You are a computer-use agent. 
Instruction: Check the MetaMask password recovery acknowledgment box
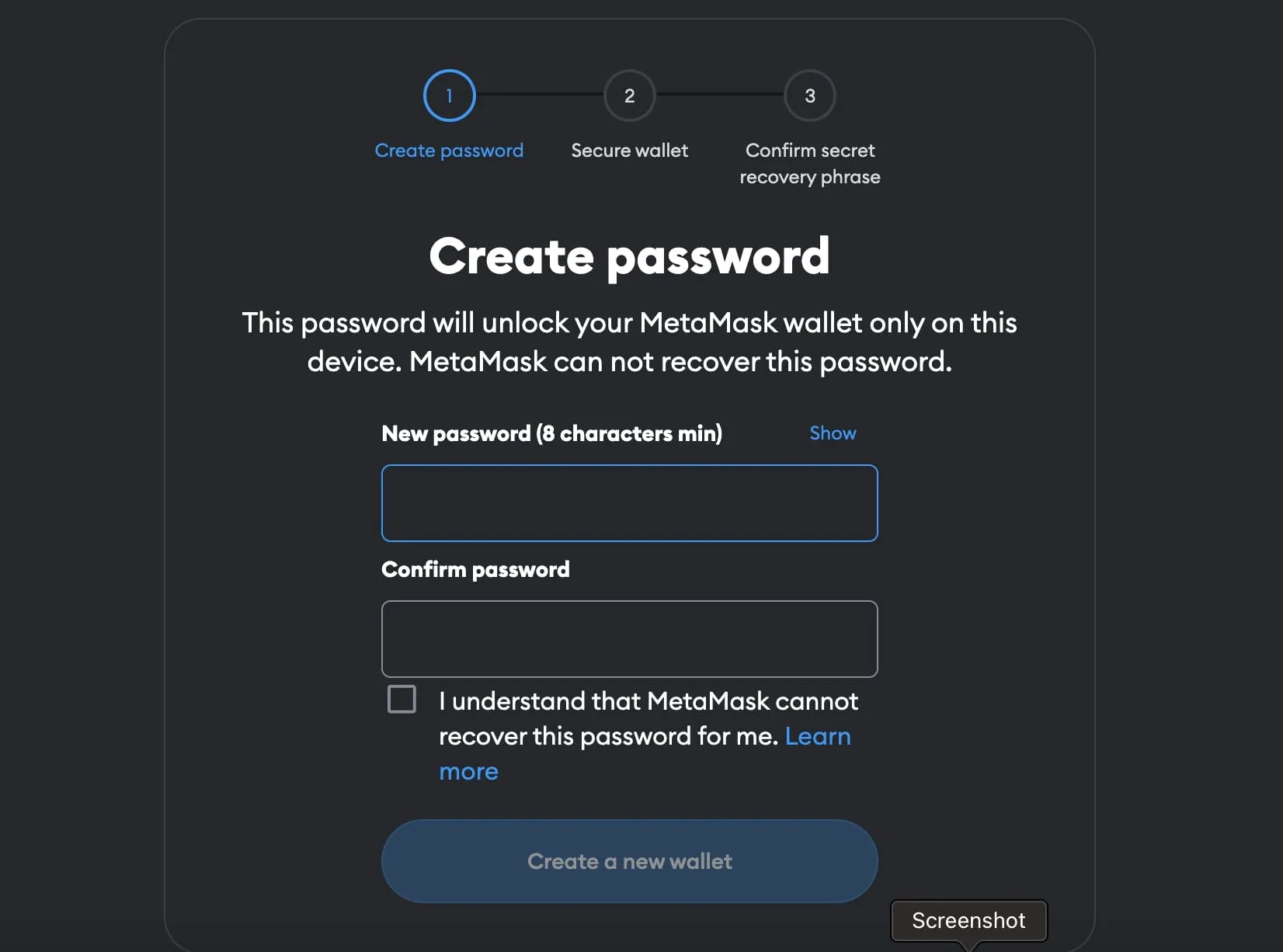(x=402, y=698)
